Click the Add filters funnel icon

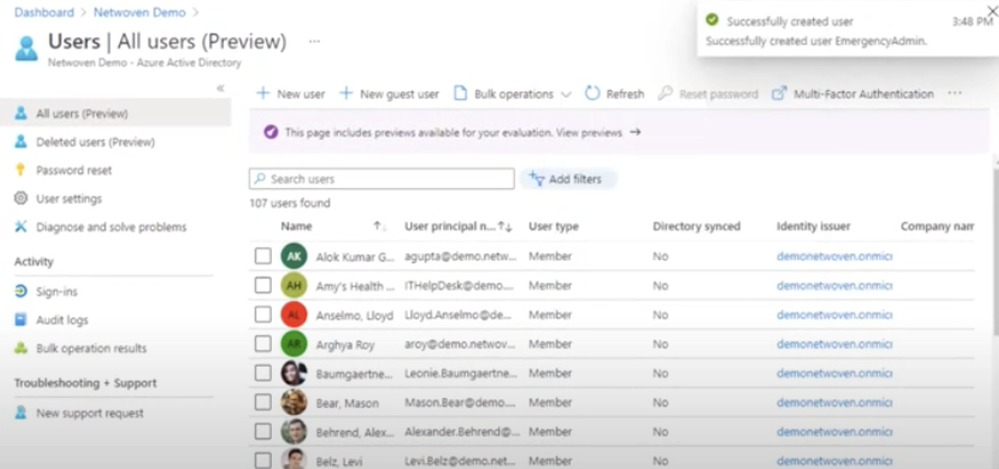click(x=536, y=179)
